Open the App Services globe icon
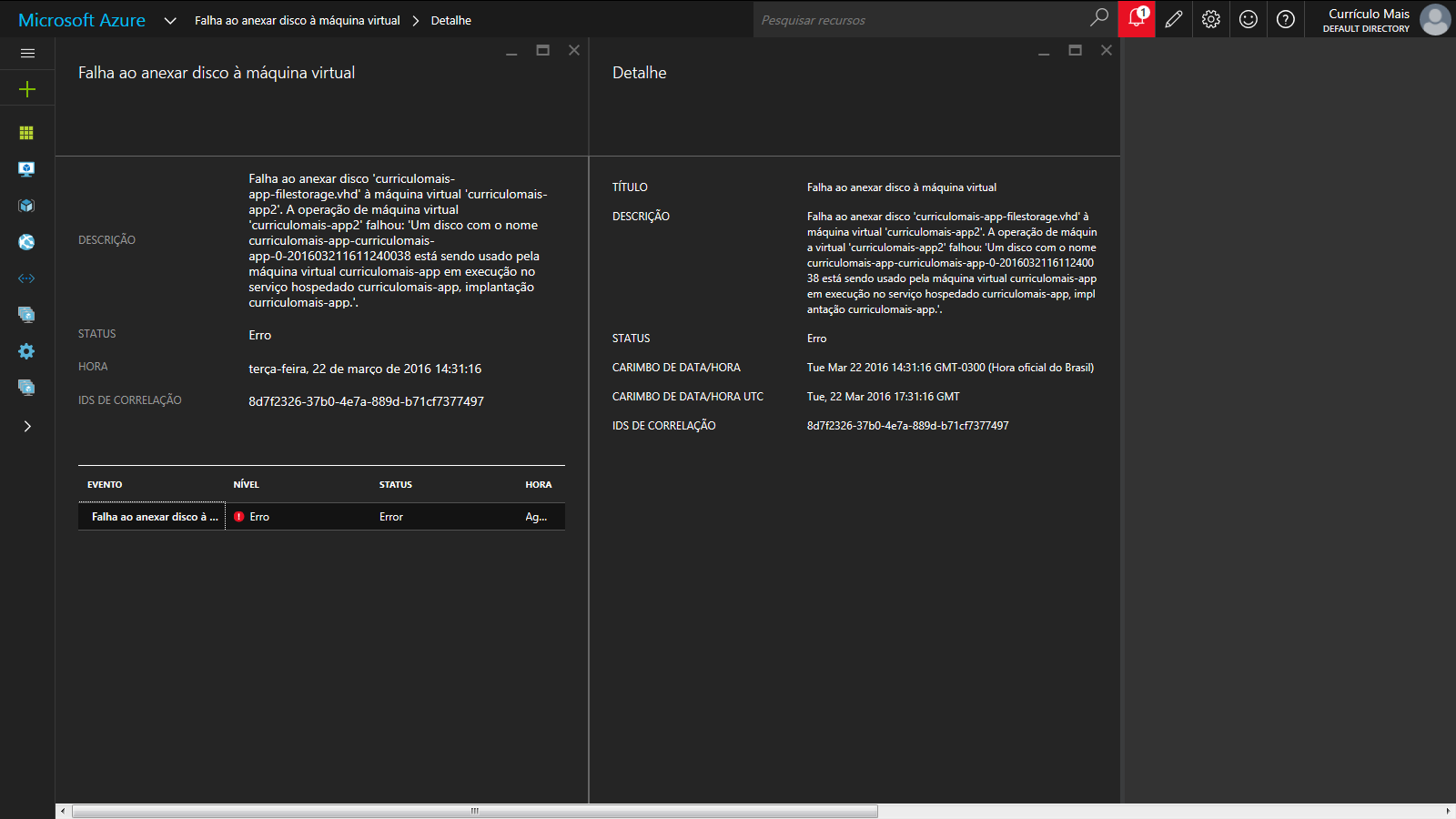1456x819 pixels. (26, 242)
